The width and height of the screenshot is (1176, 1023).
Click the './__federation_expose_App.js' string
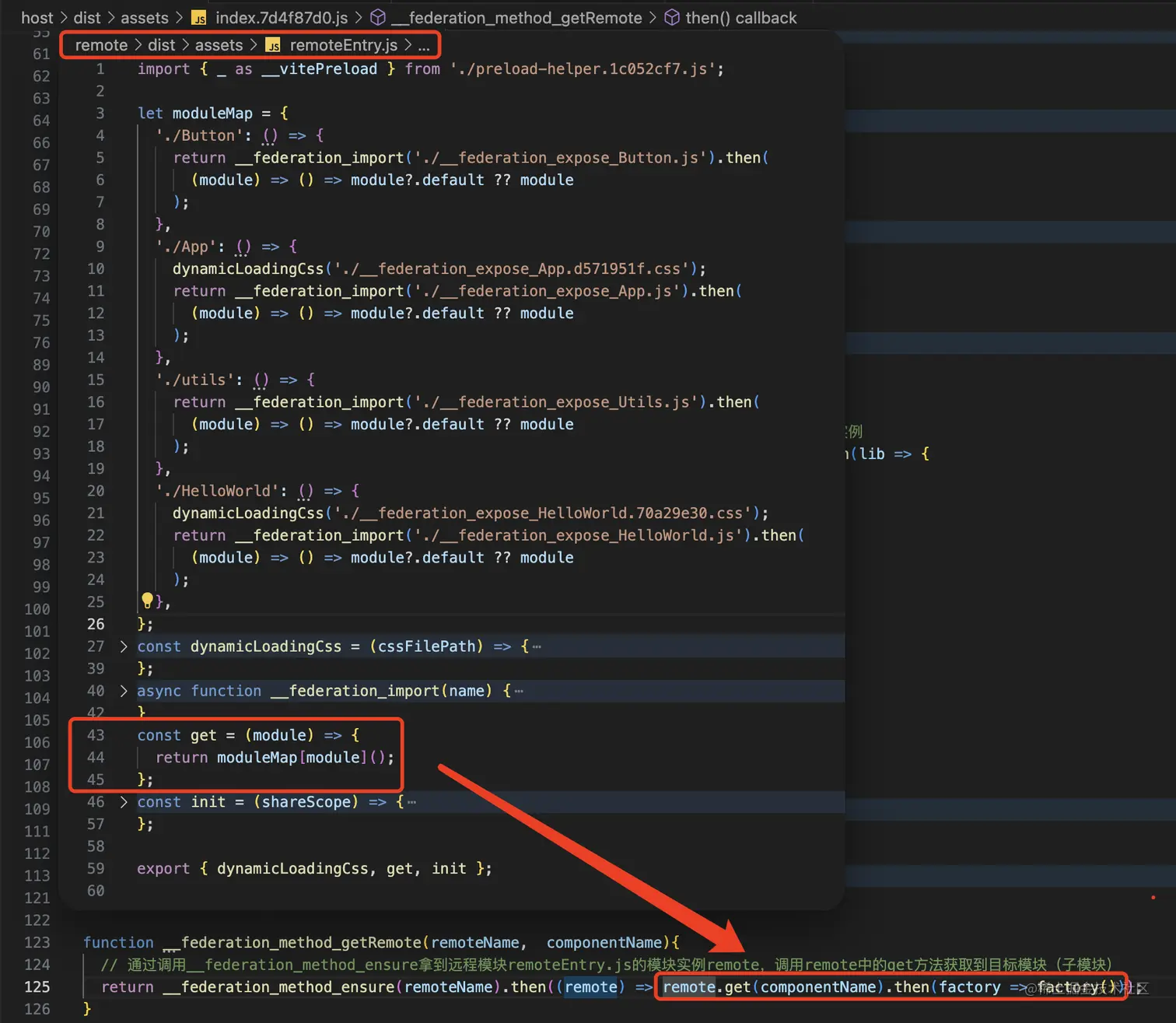pyautogui.click(x=548, y=291)
